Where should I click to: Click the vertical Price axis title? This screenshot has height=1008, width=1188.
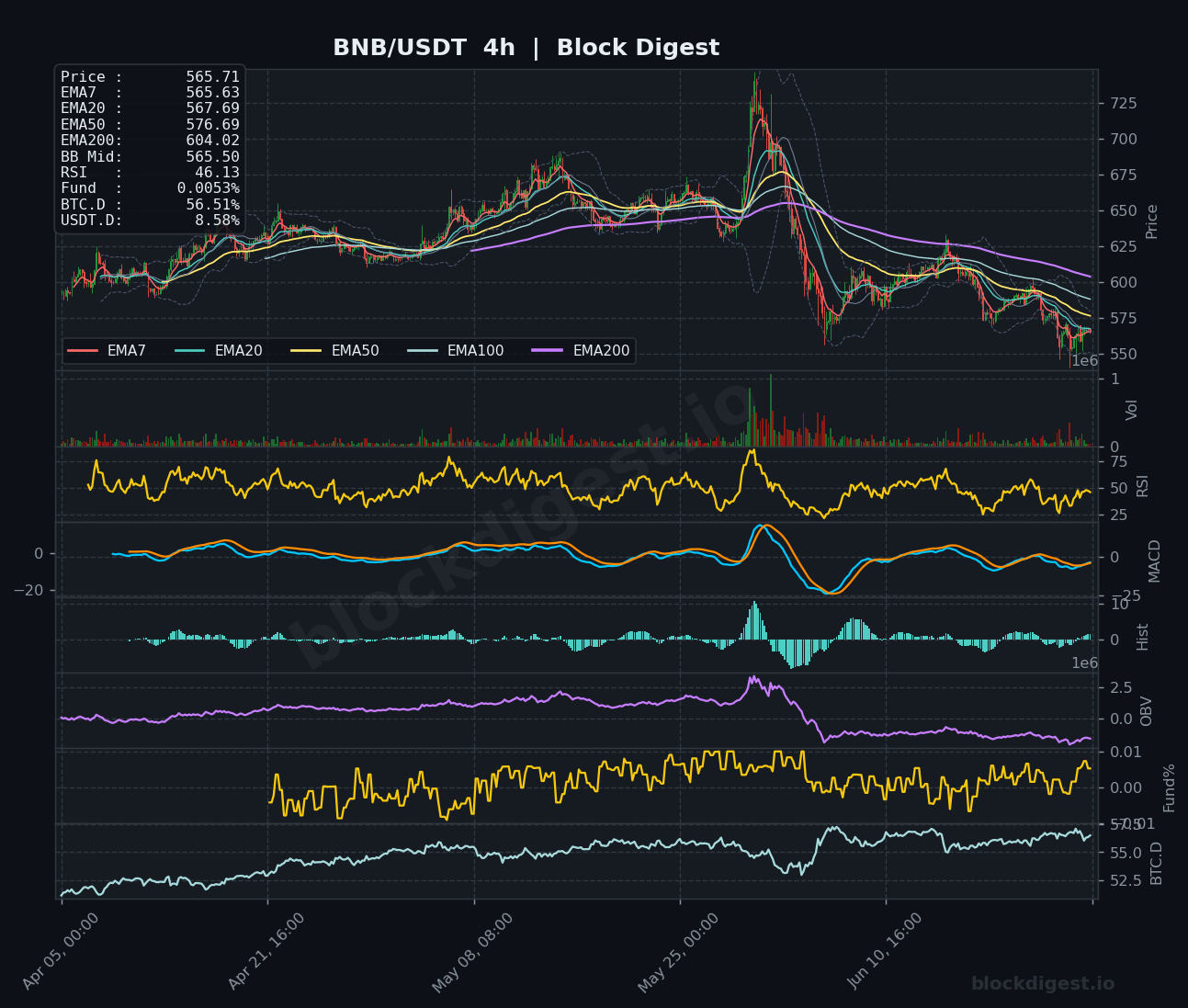point(1151,221)
